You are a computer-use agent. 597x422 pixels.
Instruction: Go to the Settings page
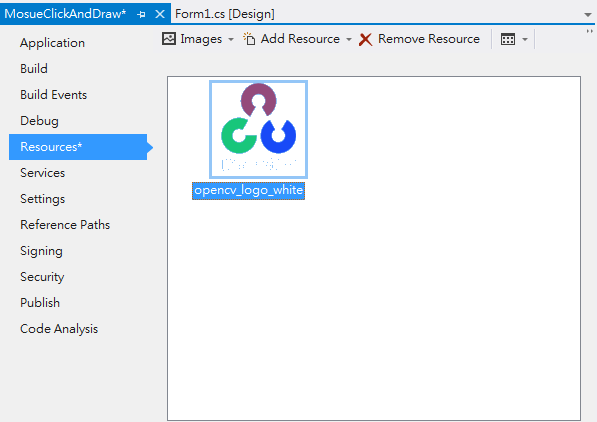pos(43,199)
